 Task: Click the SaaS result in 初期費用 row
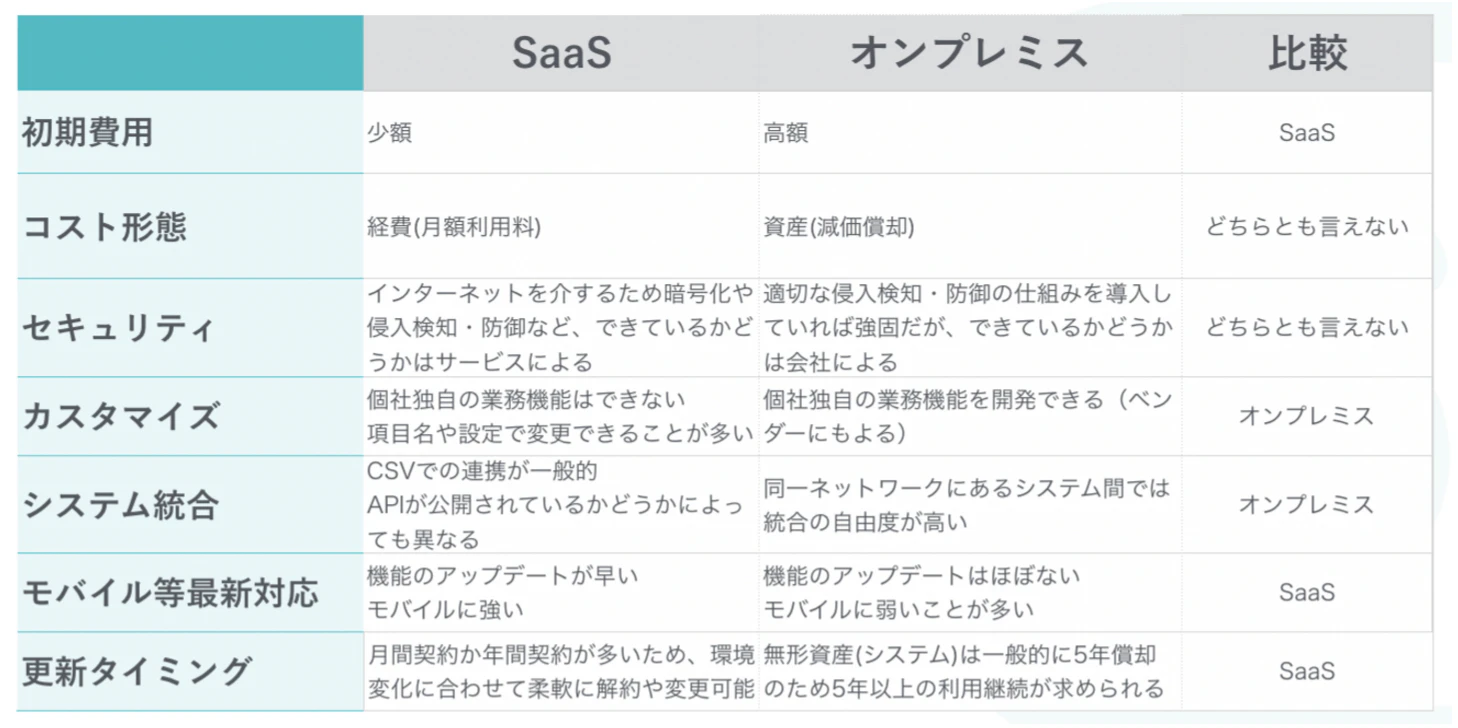(x=1307, y=133)
